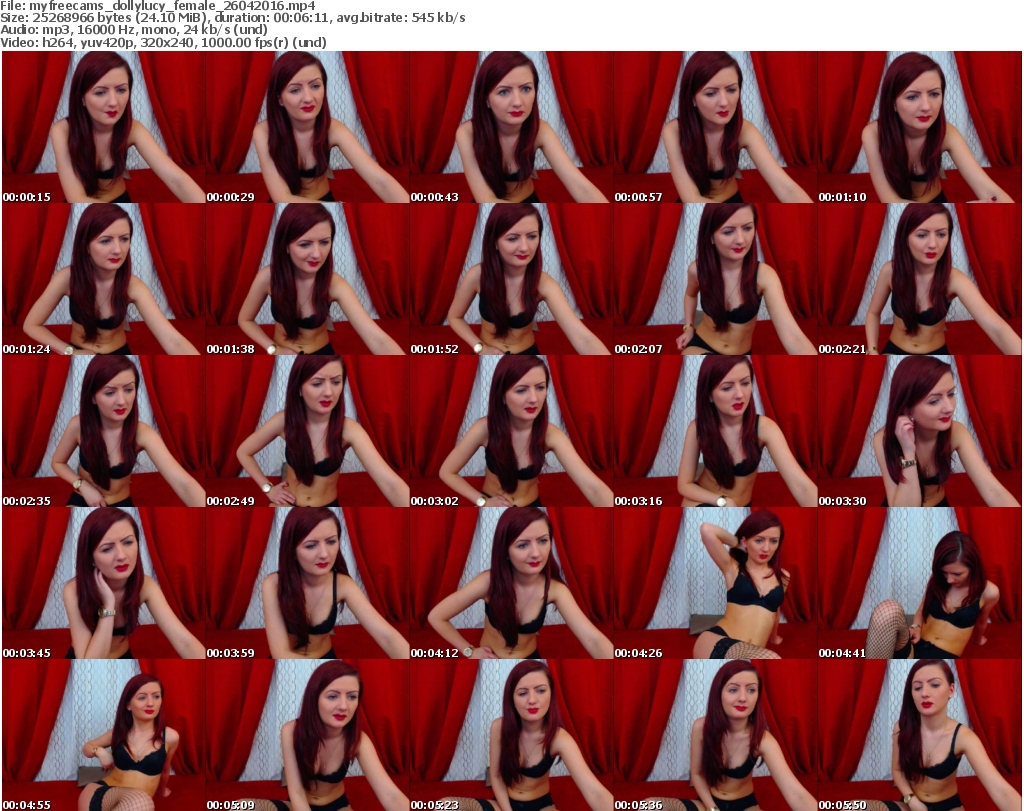
Task: Pick the frame at timestamp 00:03:30
Action: [919, 431]
